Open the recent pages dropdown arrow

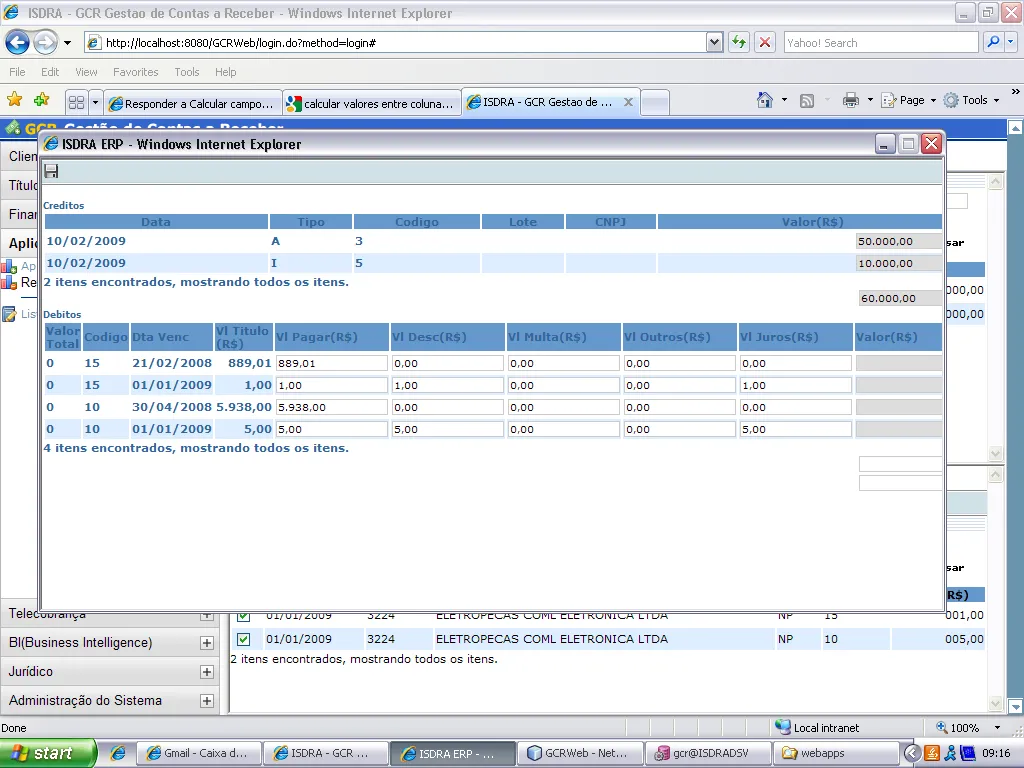67,43
